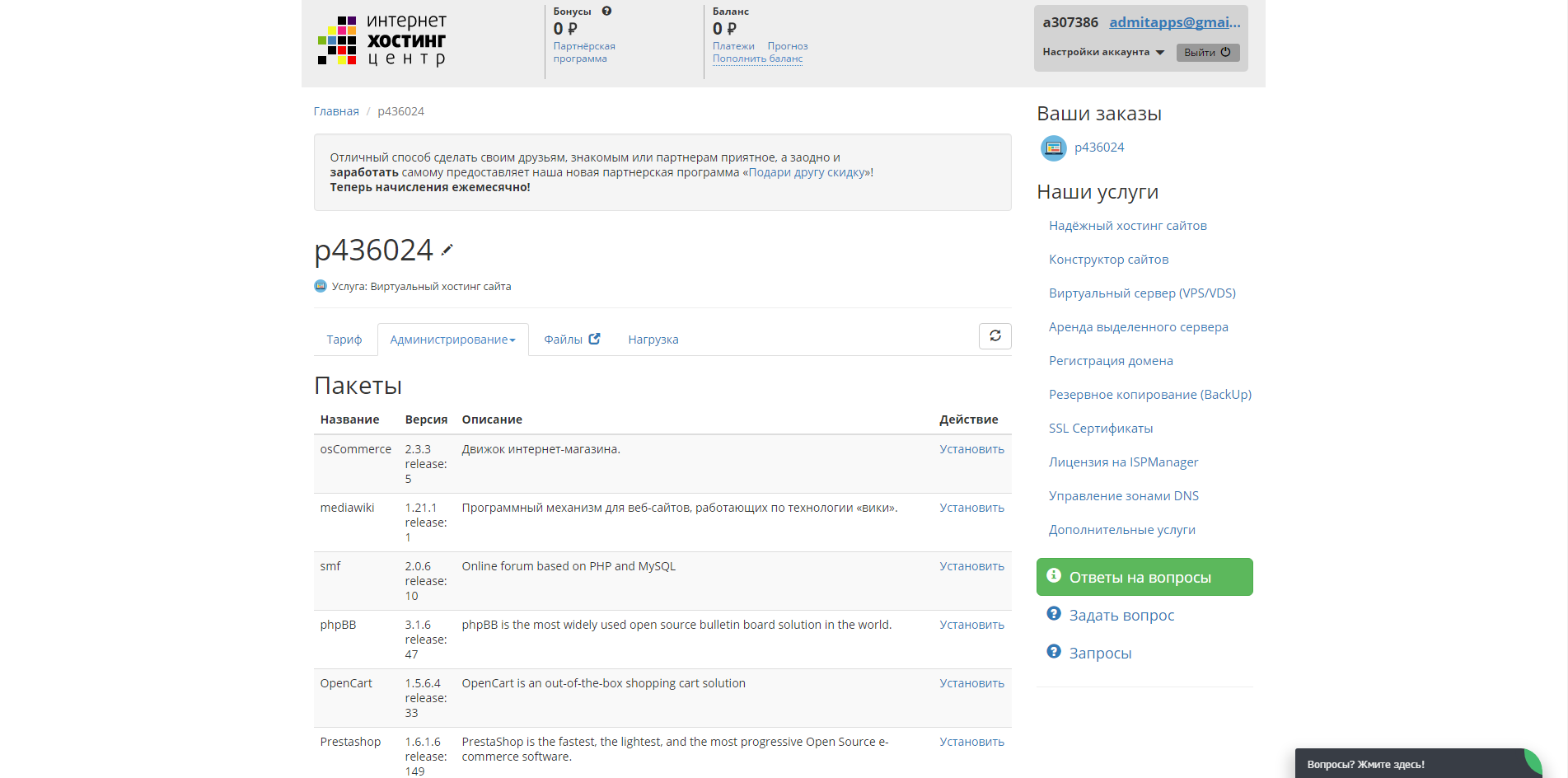
Task: Click the account ID a307386
Action: [1070, 22]
